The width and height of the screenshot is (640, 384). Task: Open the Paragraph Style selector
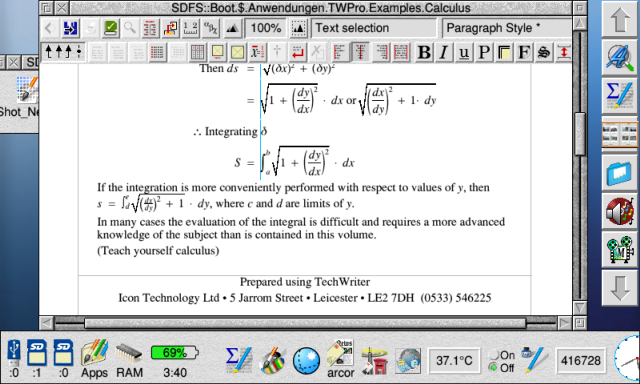coord(507,28)
